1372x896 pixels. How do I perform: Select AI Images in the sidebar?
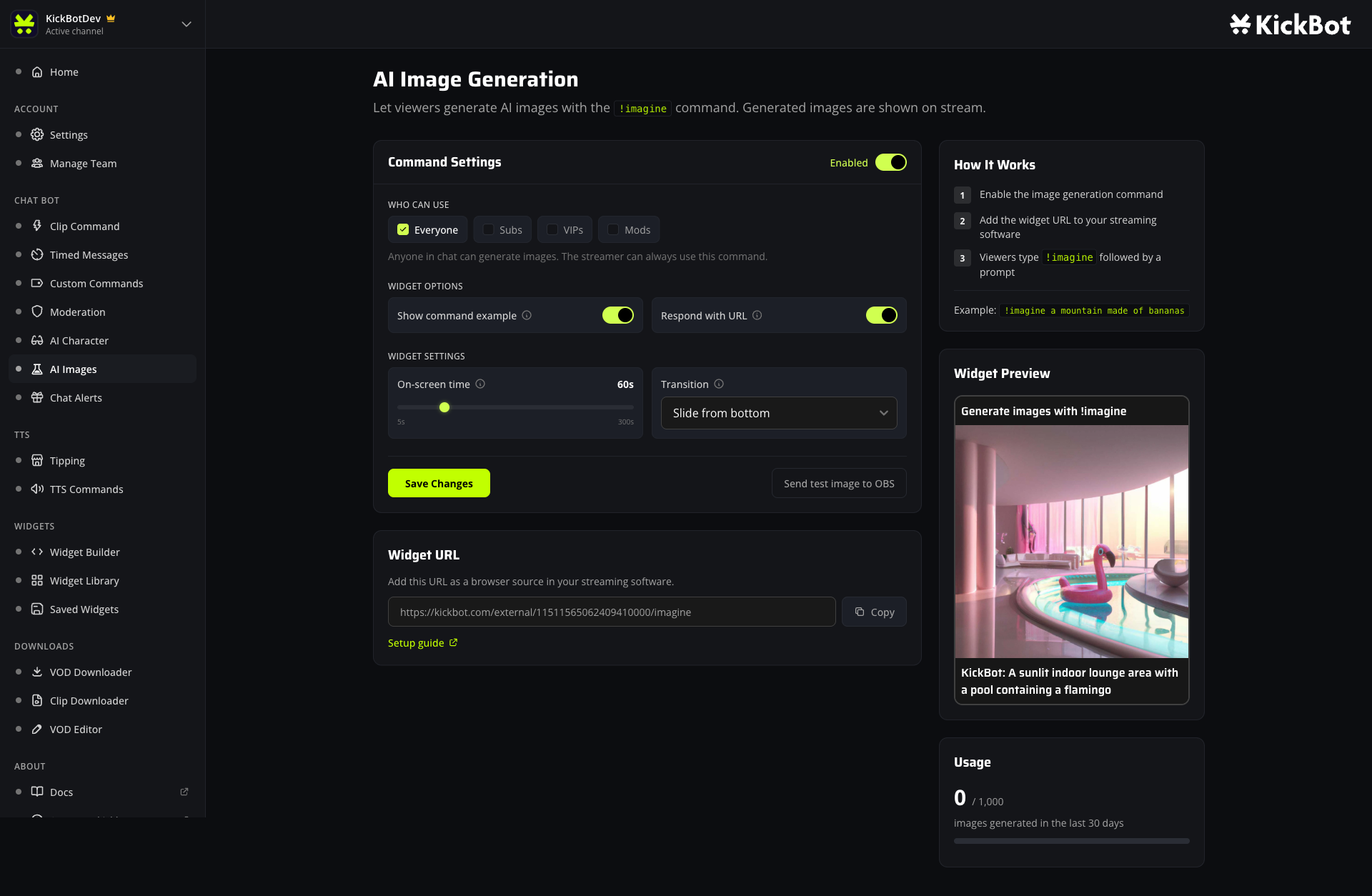(103, 369)
